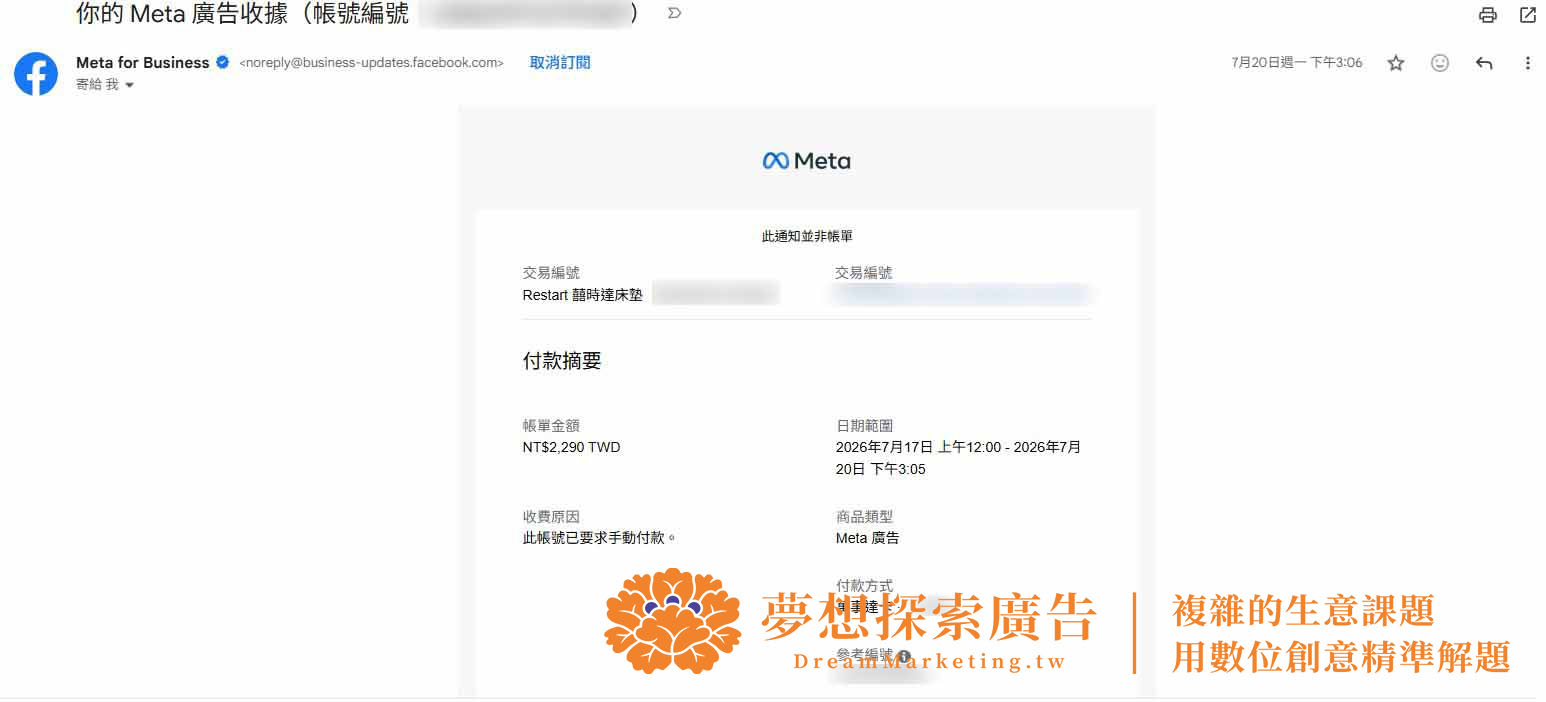Viewport: 1546px width, 702px height.
Task: Click info icon next to 參考編號
Action: (x=904, y=656)
